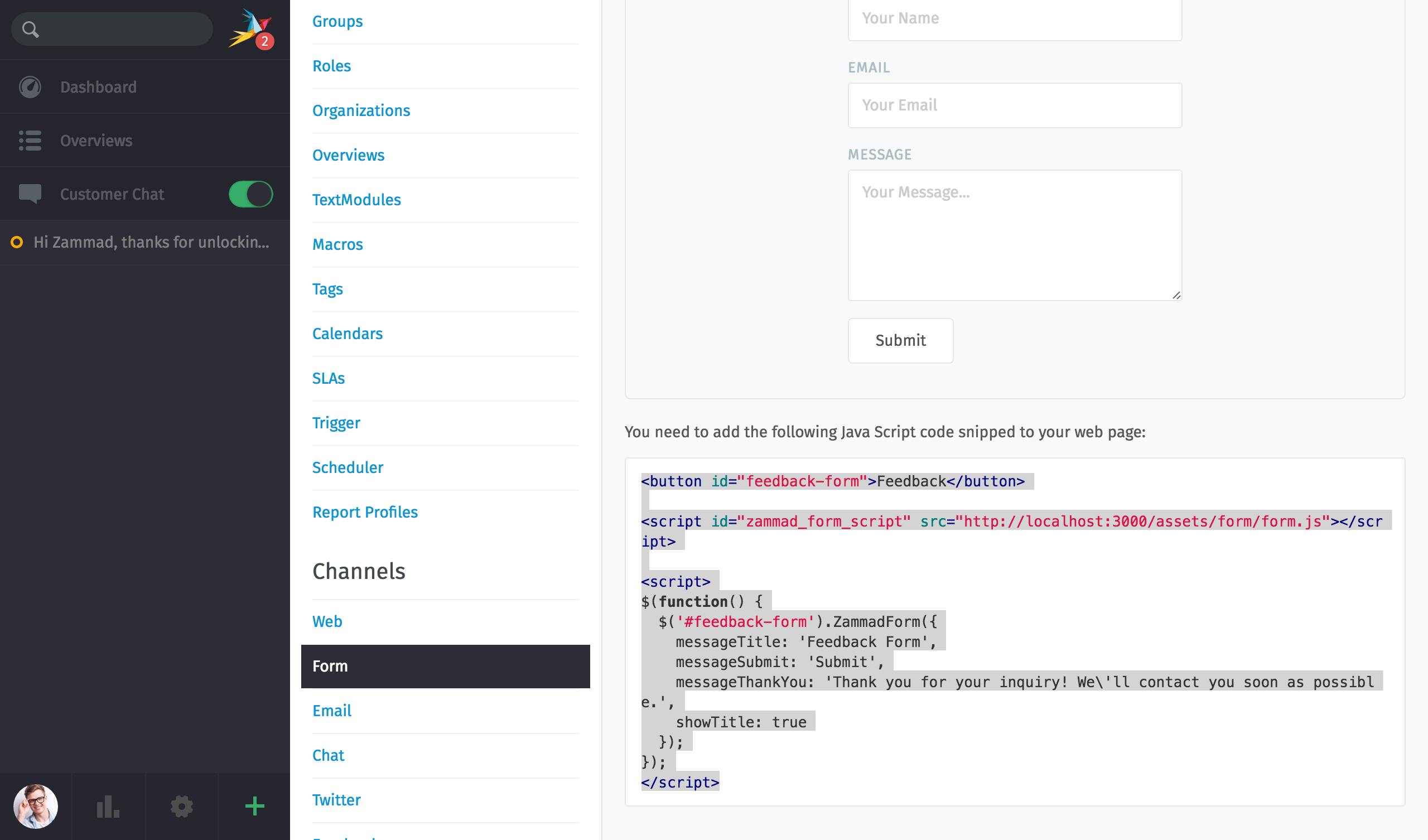The image size is (1428, 840).
Task: Open Overviews in the admin menu
Action: coord(348,155)
